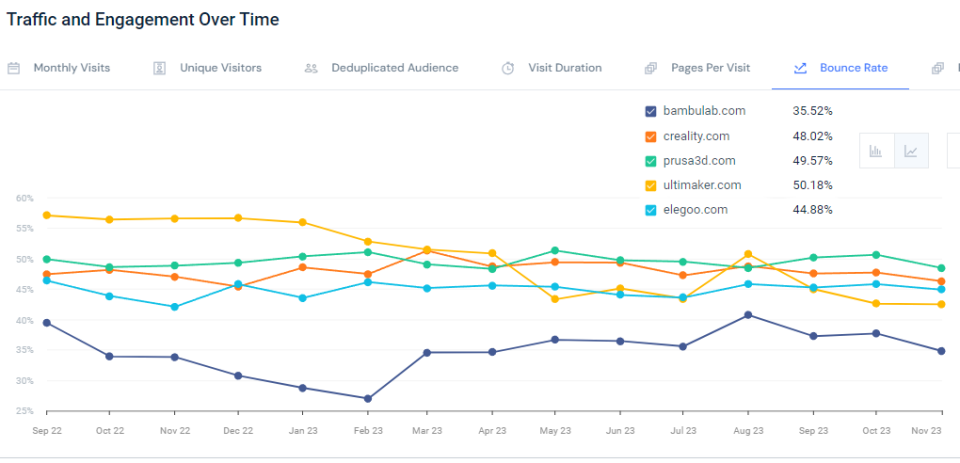Click the Visit Duration clock icon

(x=508, y=68)
